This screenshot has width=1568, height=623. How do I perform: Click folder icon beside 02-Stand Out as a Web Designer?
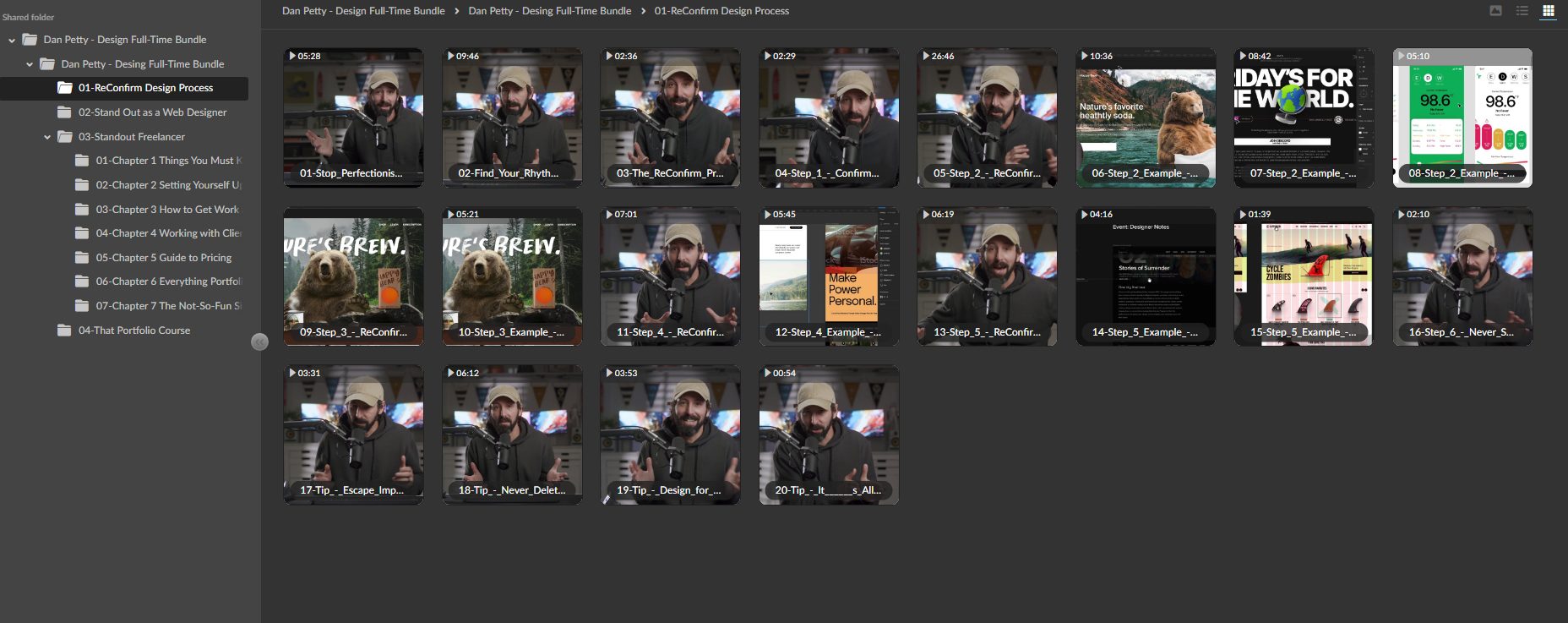coord(64,112)
